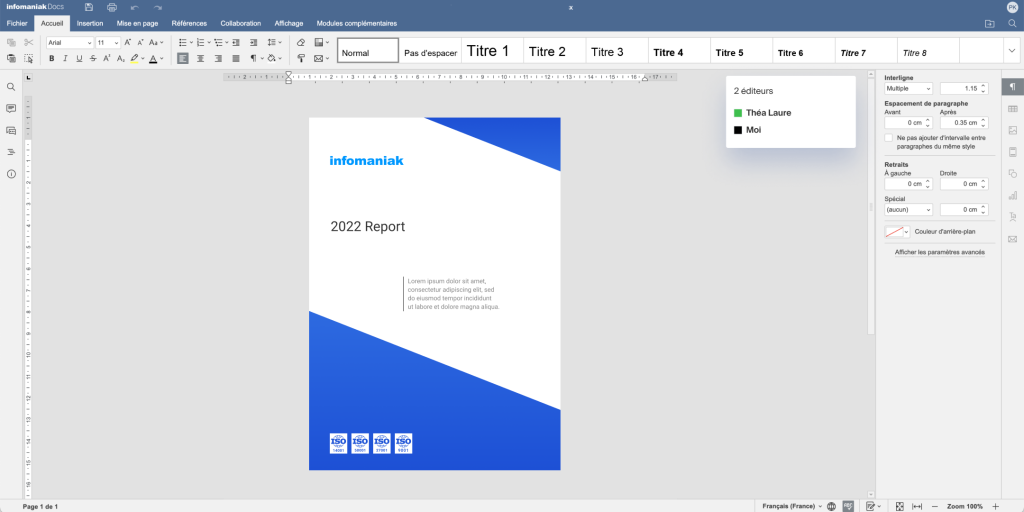Click the strikethrough formatting icon
Viewport: 1024px width, 512px height.
(93, 59)
